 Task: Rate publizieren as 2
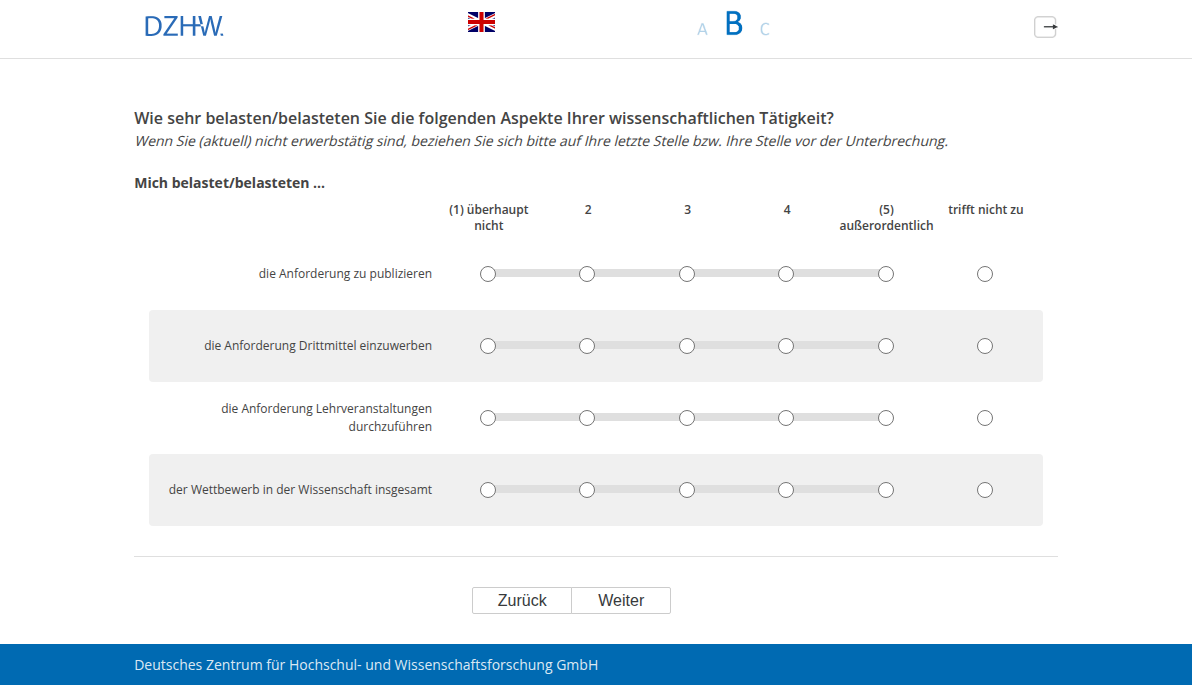[587, 274]
